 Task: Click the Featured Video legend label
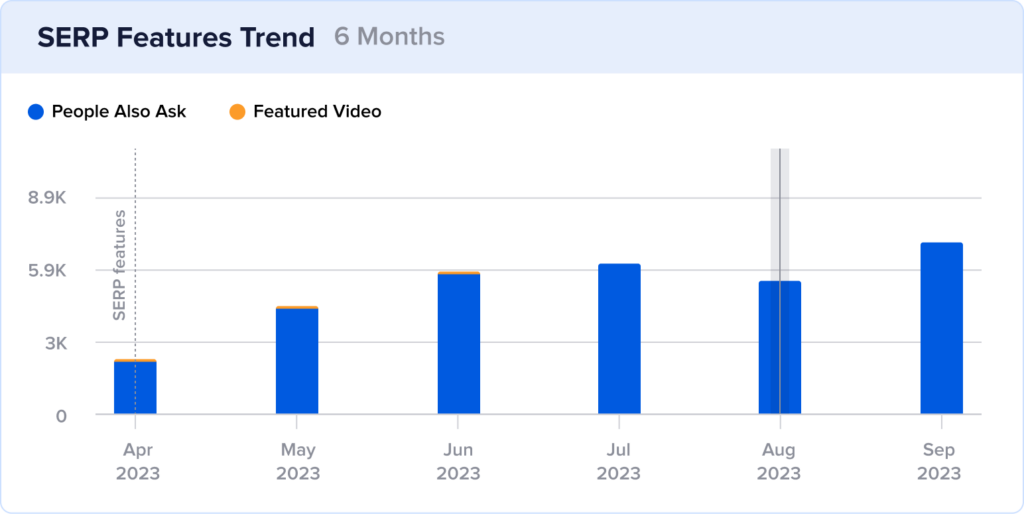317,112
